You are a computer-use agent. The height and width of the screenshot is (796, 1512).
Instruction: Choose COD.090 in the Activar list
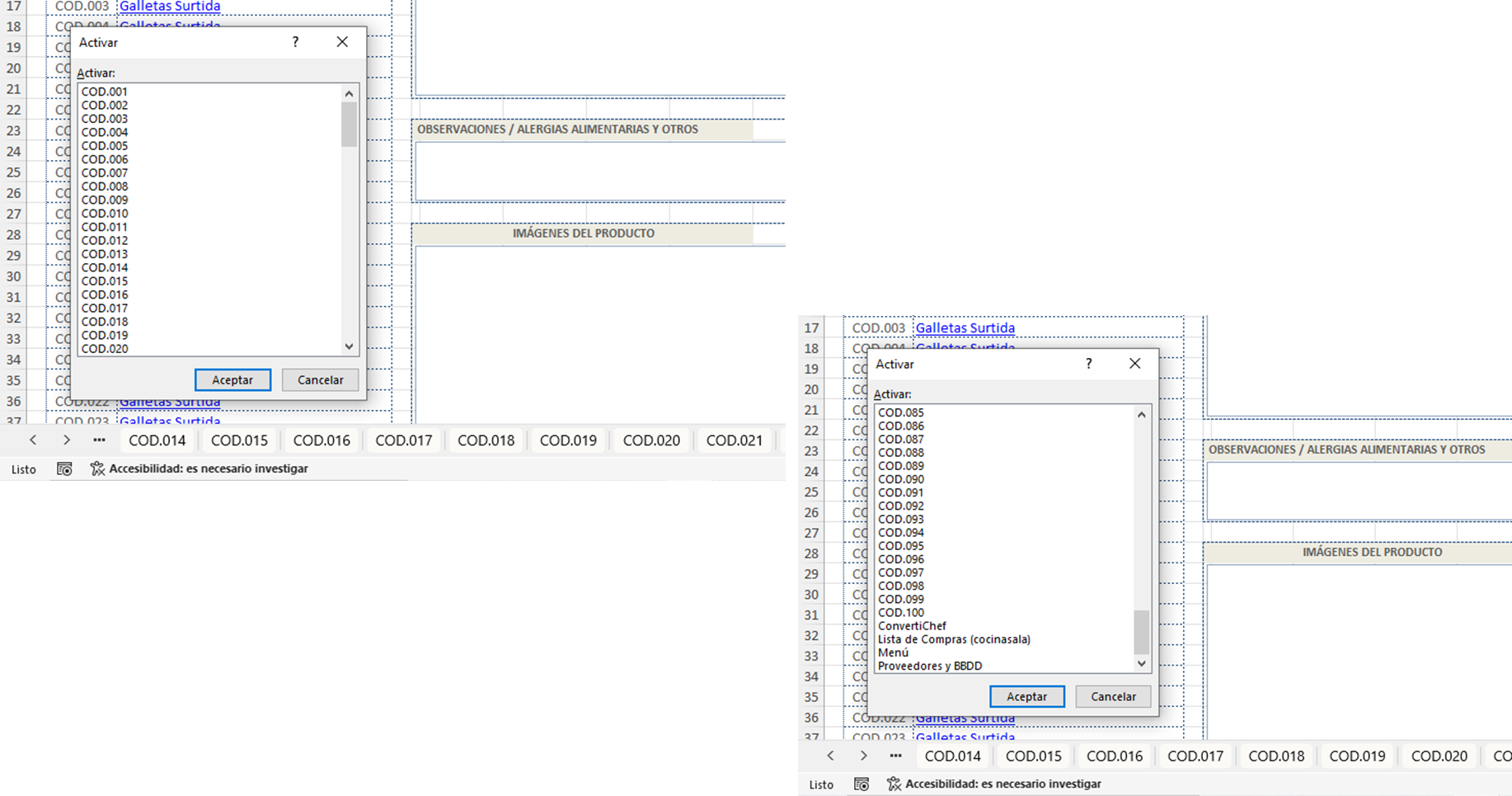[x=901, y=479]
